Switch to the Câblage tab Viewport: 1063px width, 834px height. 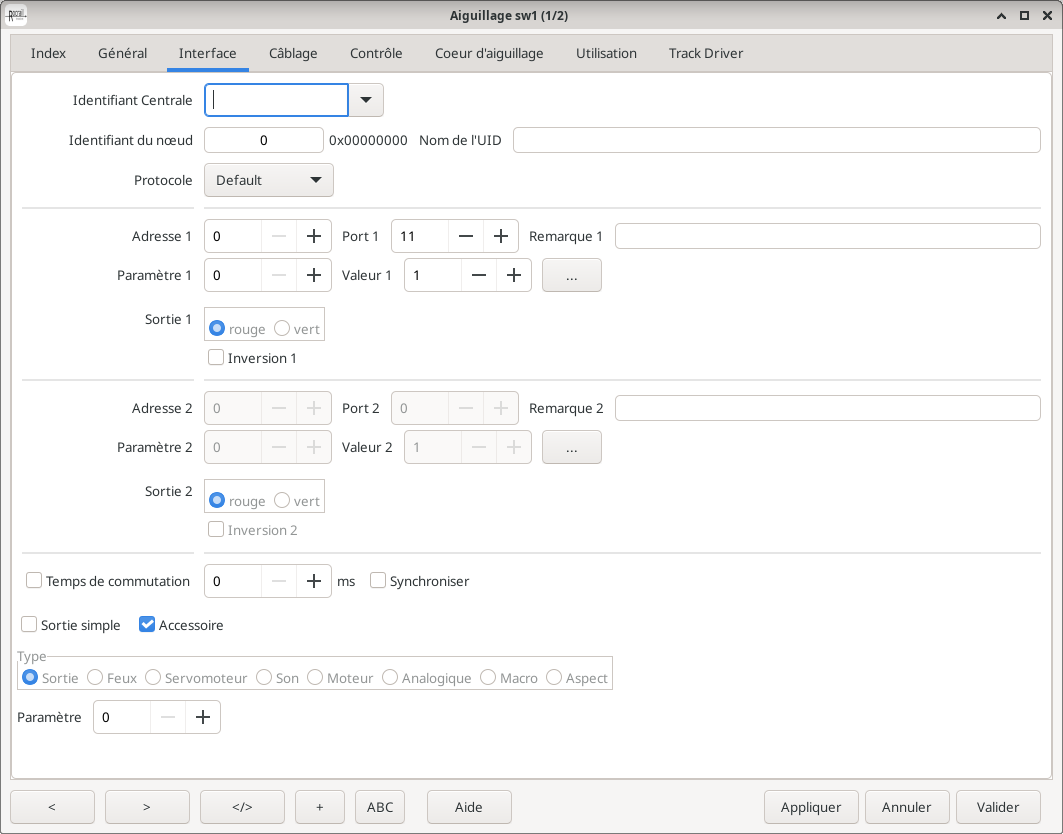click(x=293, y=53)
